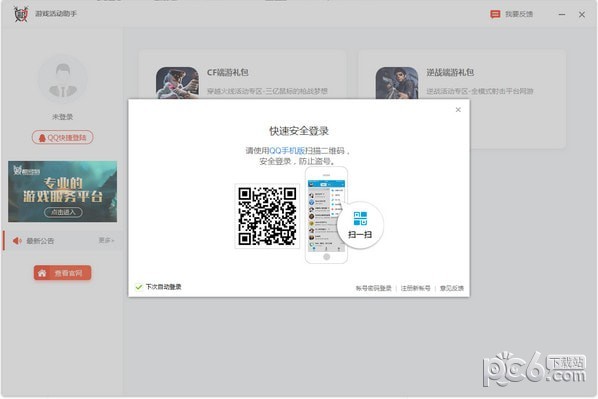Minimize the game assistant window
The width and height of the screenshot is (598, 399).
click(x=562, y=14)
